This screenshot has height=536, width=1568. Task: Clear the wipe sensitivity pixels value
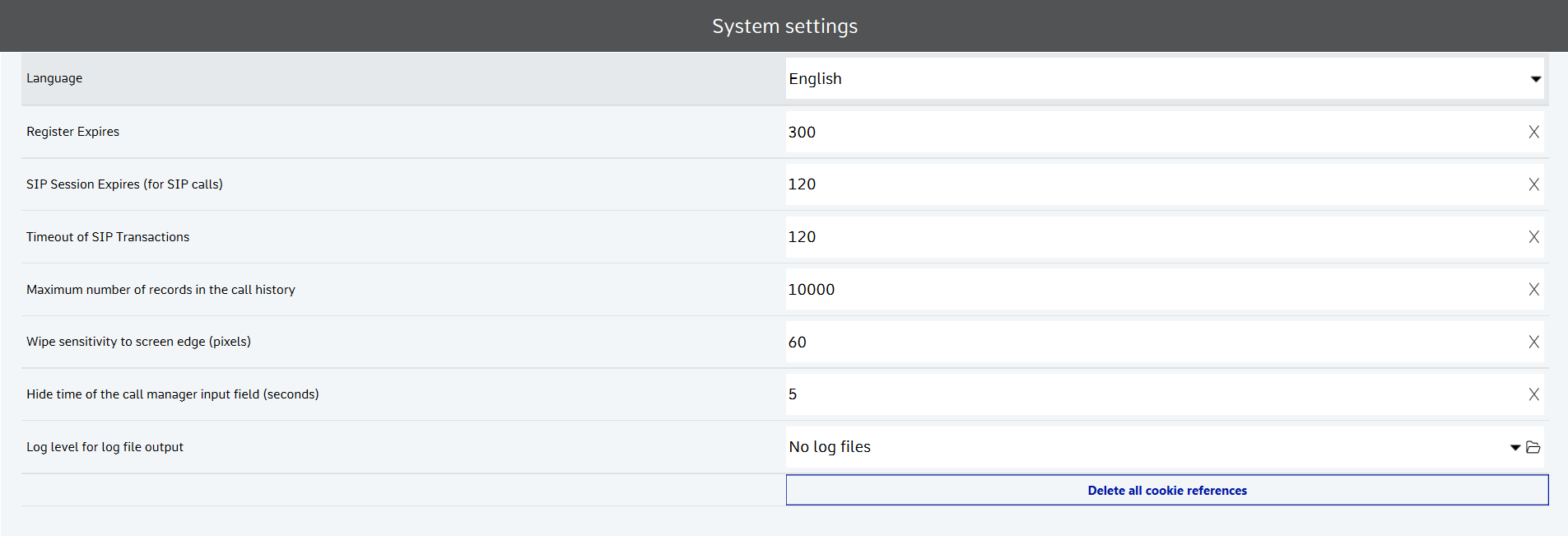[x=1533, y=342]
